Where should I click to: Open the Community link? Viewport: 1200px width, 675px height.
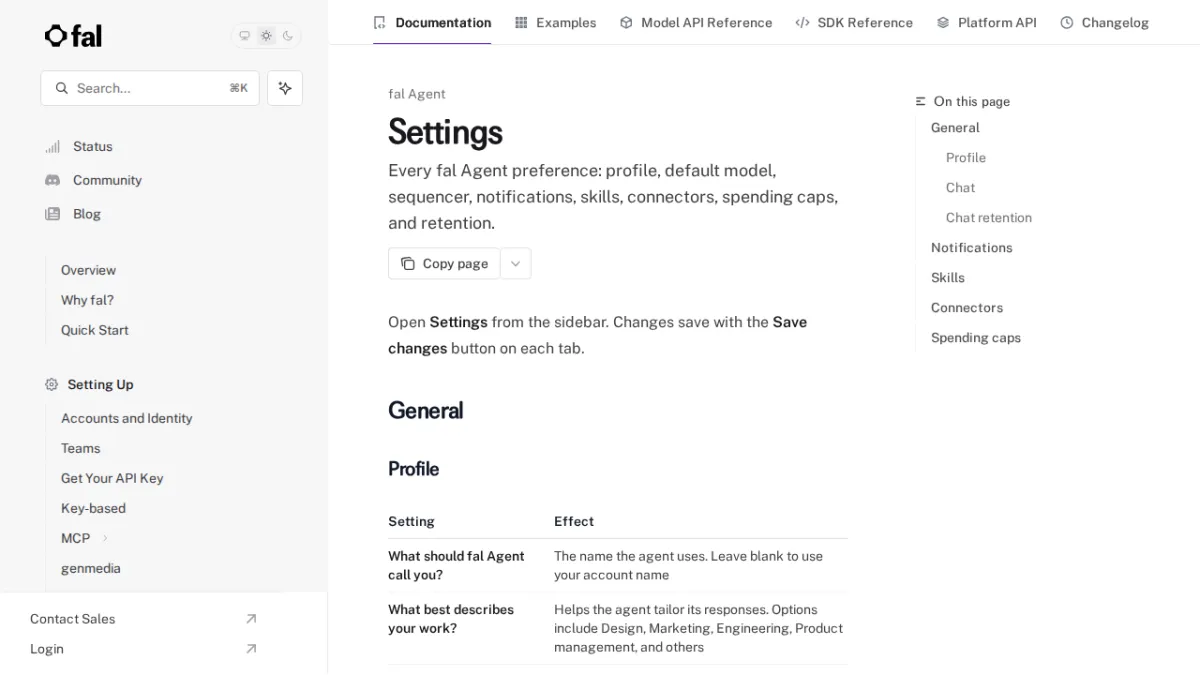107,180
